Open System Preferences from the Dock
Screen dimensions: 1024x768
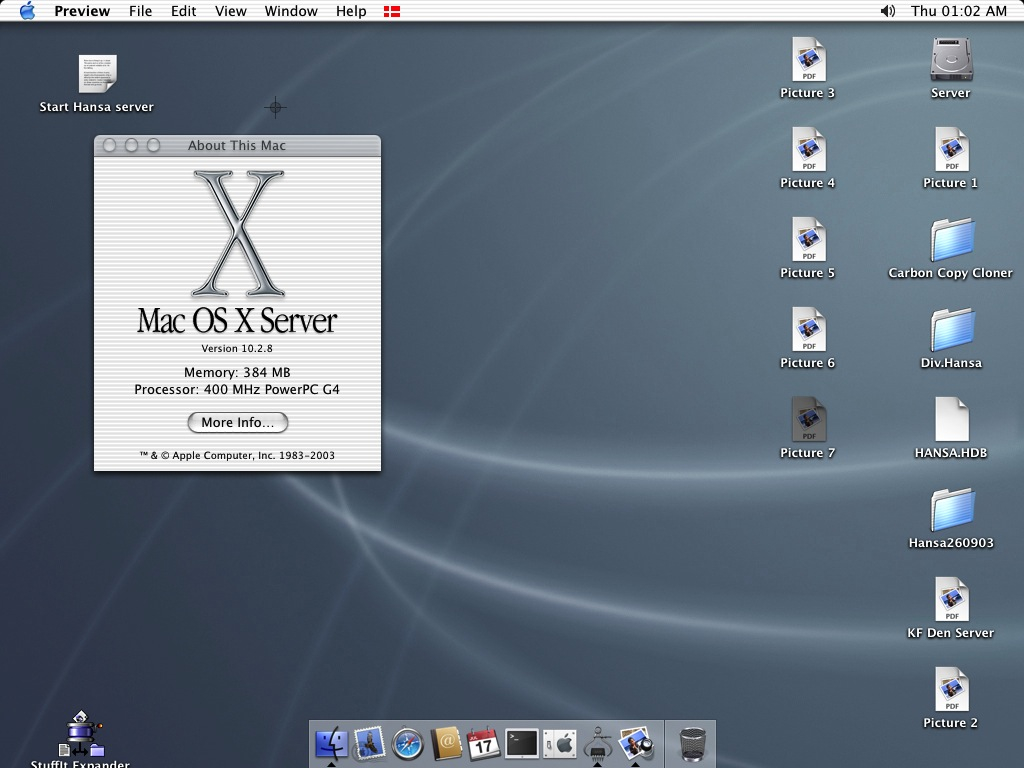point(560,744)
